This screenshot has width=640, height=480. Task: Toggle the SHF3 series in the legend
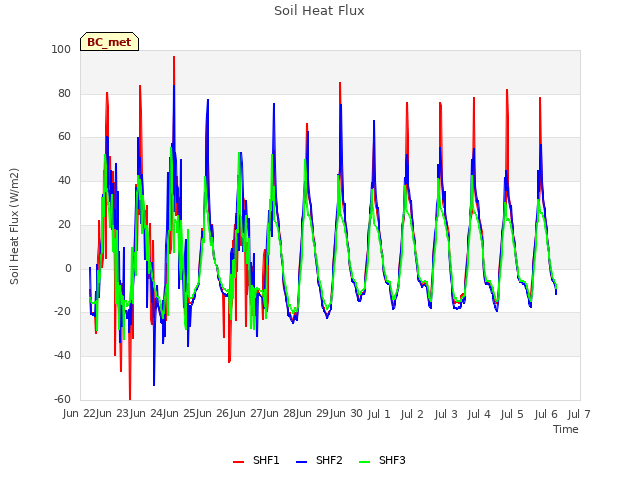tap(382, 460)
